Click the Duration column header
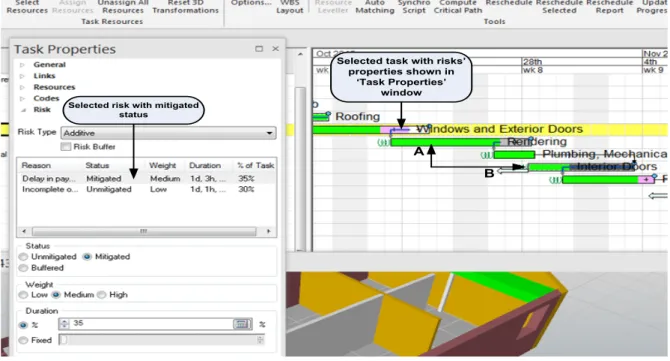670x361 pixels. pyautogui.click(x=205, y=165)
